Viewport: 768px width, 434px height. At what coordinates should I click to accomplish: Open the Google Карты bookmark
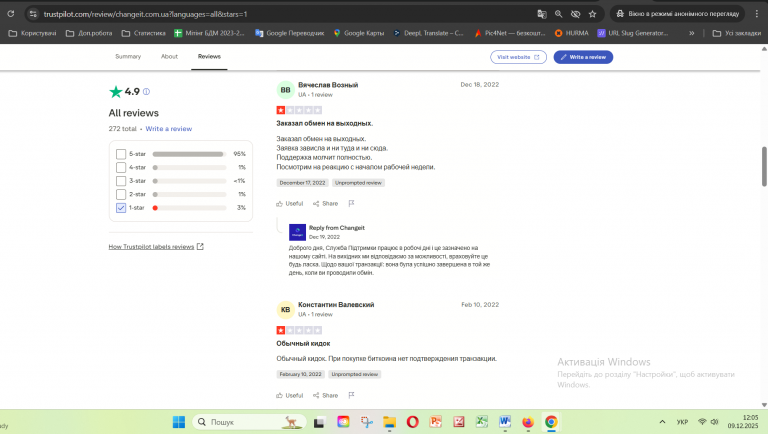click(x=359, y=33)
